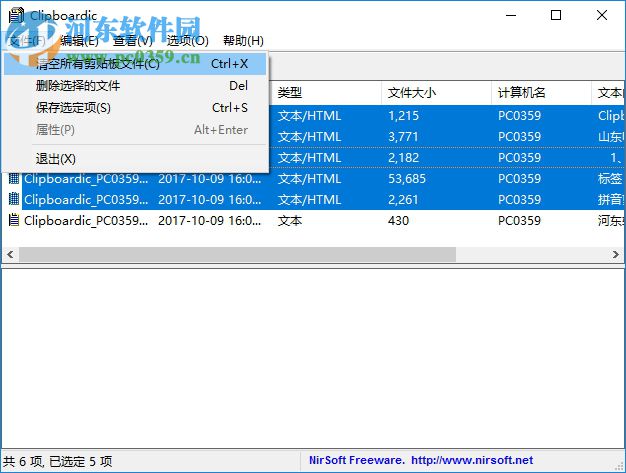Open the 选项(O) menu
The image size is (626, 473).
coord(187,40)
